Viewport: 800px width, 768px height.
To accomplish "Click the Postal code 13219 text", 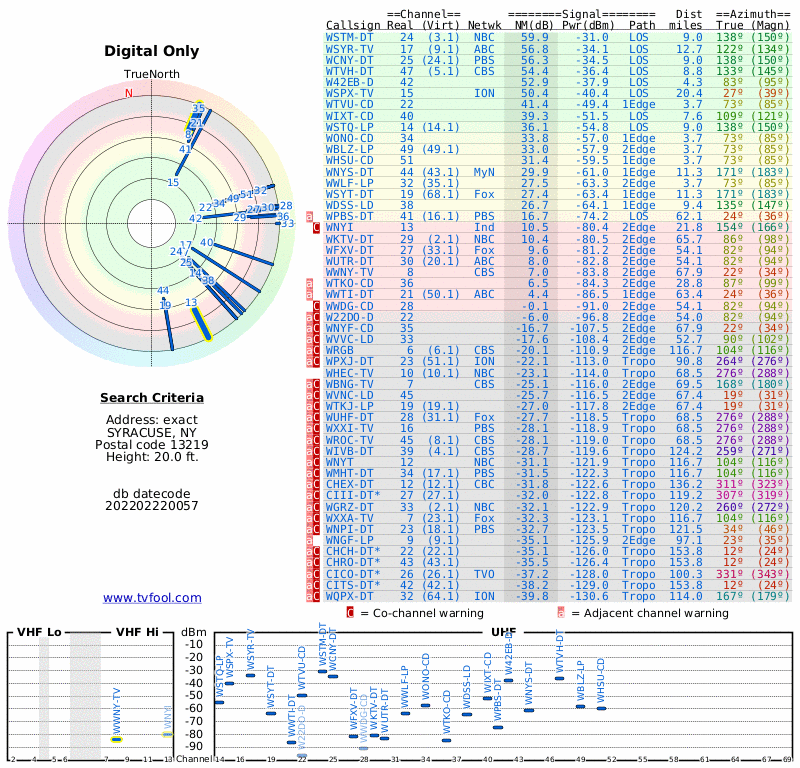I will point(152,444).
